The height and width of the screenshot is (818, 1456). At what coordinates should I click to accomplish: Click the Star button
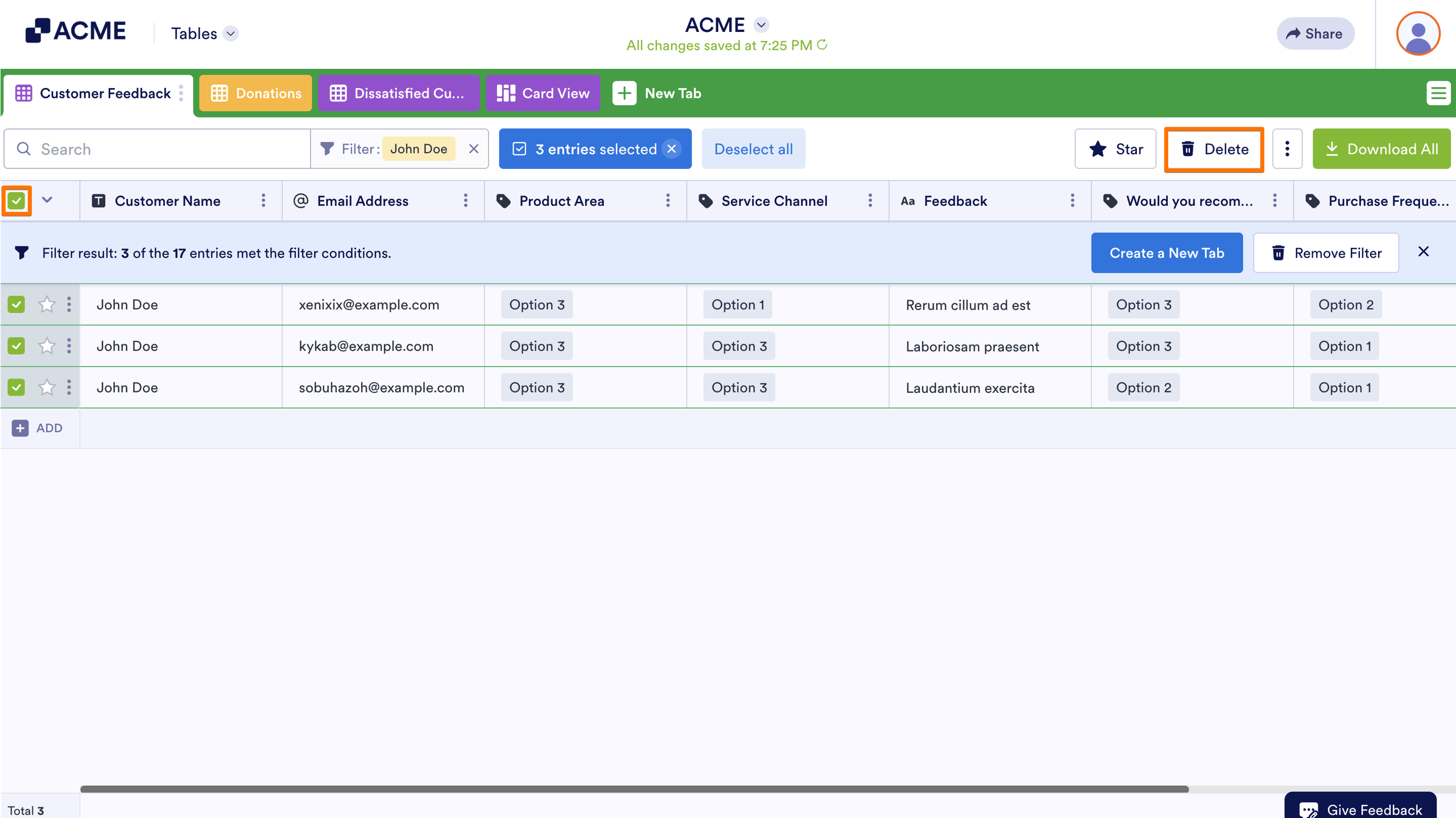point(1115,149)
